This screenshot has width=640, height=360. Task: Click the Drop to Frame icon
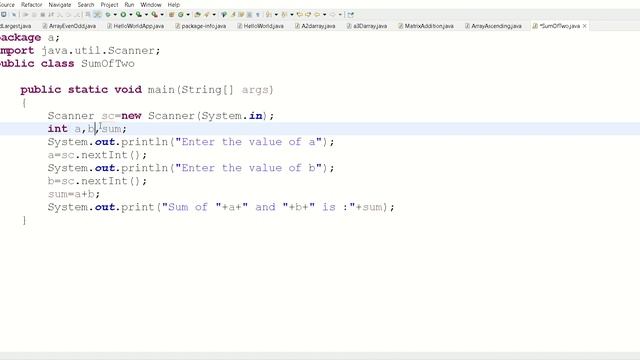[x=88, y=15]
